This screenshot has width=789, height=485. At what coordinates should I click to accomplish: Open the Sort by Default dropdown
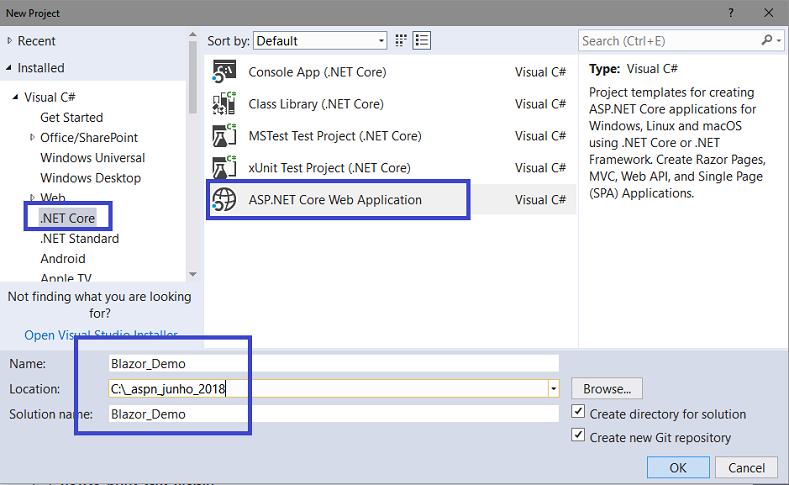pos(320,41)
